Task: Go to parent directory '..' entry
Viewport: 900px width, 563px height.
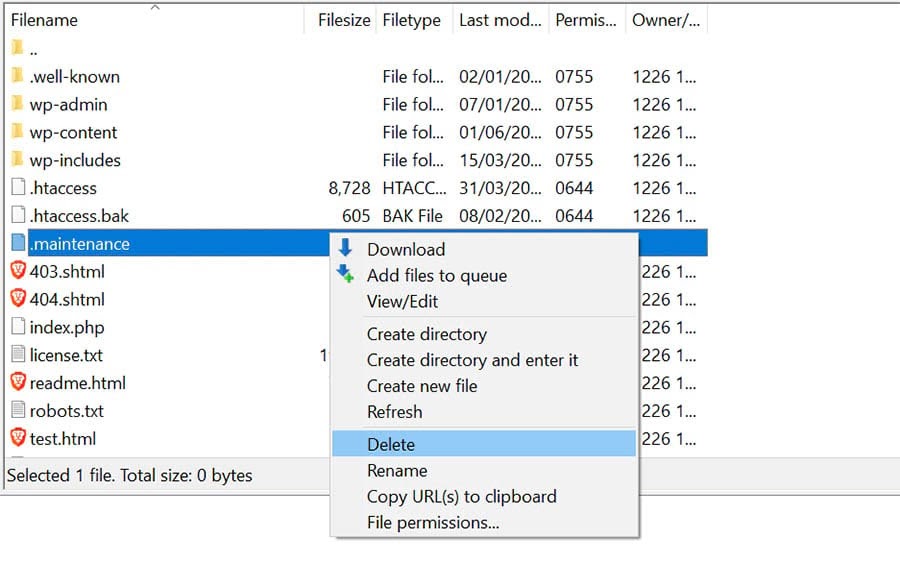Action: pyautogui.click(x=34, y=49)
